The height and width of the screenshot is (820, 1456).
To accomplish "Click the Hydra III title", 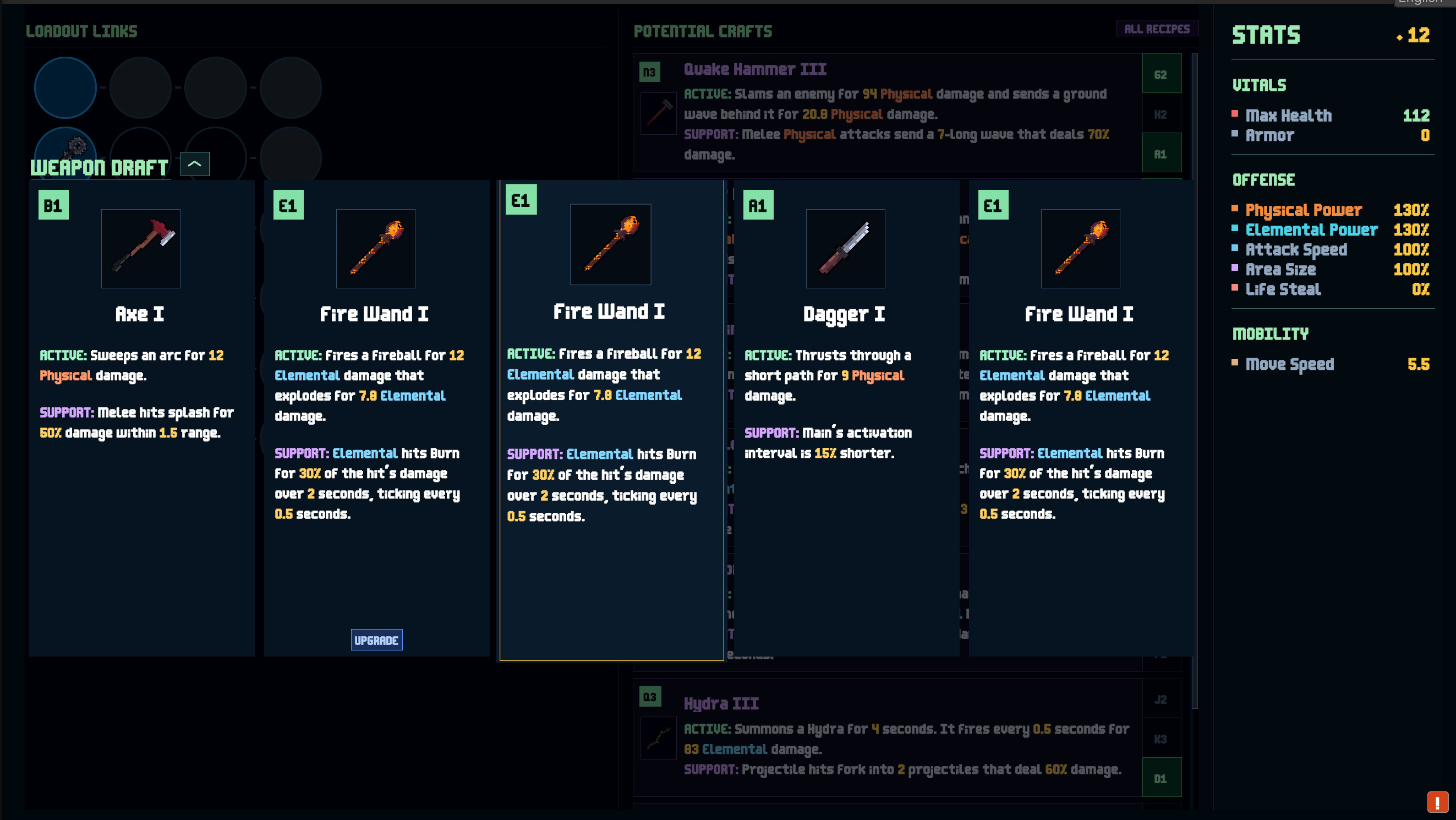I will [721, 703].
